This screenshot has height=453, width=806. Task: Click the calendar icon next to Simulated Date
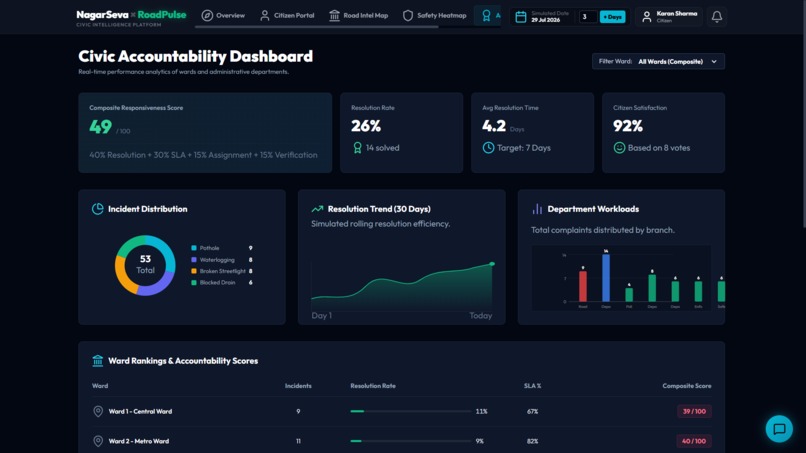tap(521, 16)
